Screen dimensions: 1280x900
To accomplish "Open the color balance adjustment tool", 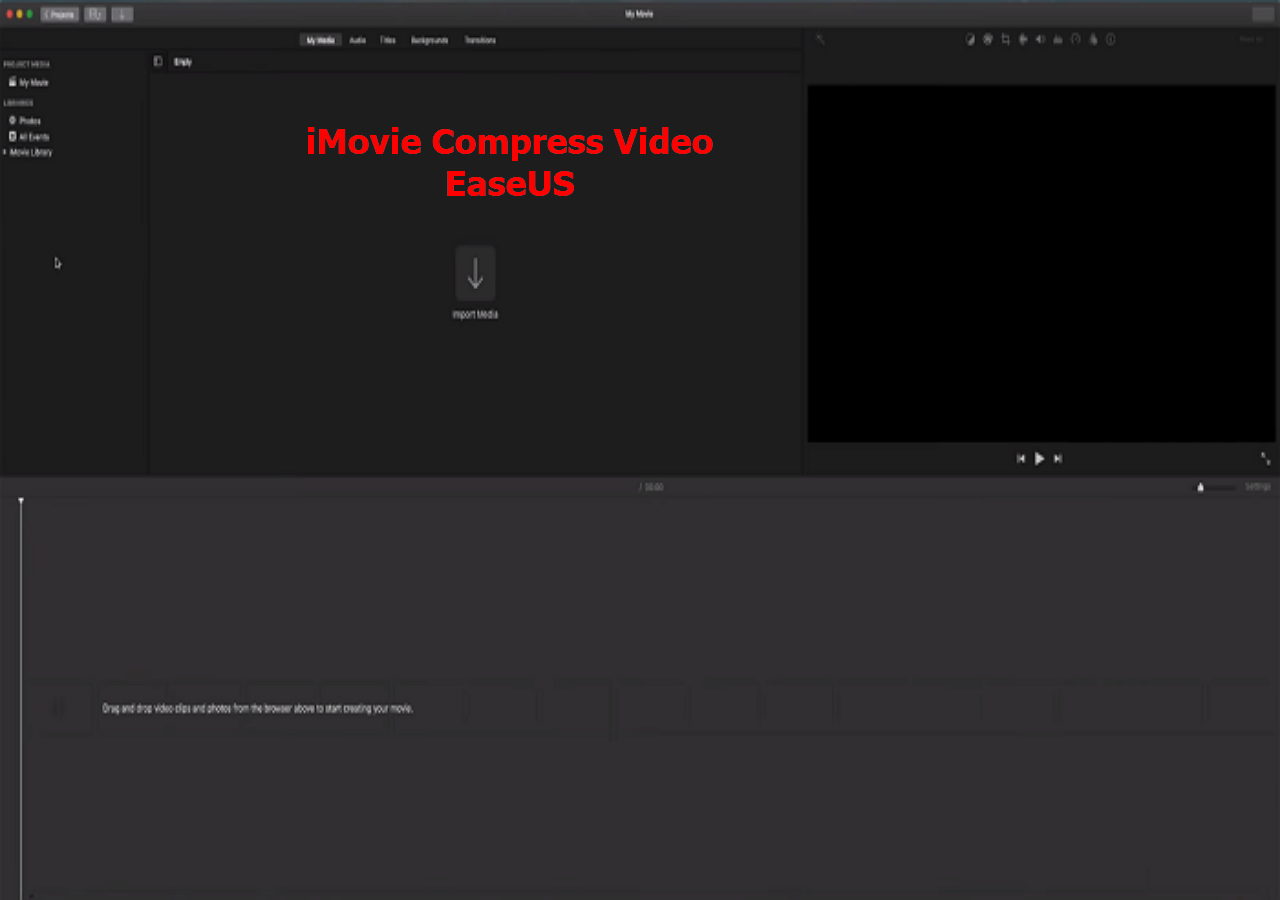I will [x=970, y=40].
